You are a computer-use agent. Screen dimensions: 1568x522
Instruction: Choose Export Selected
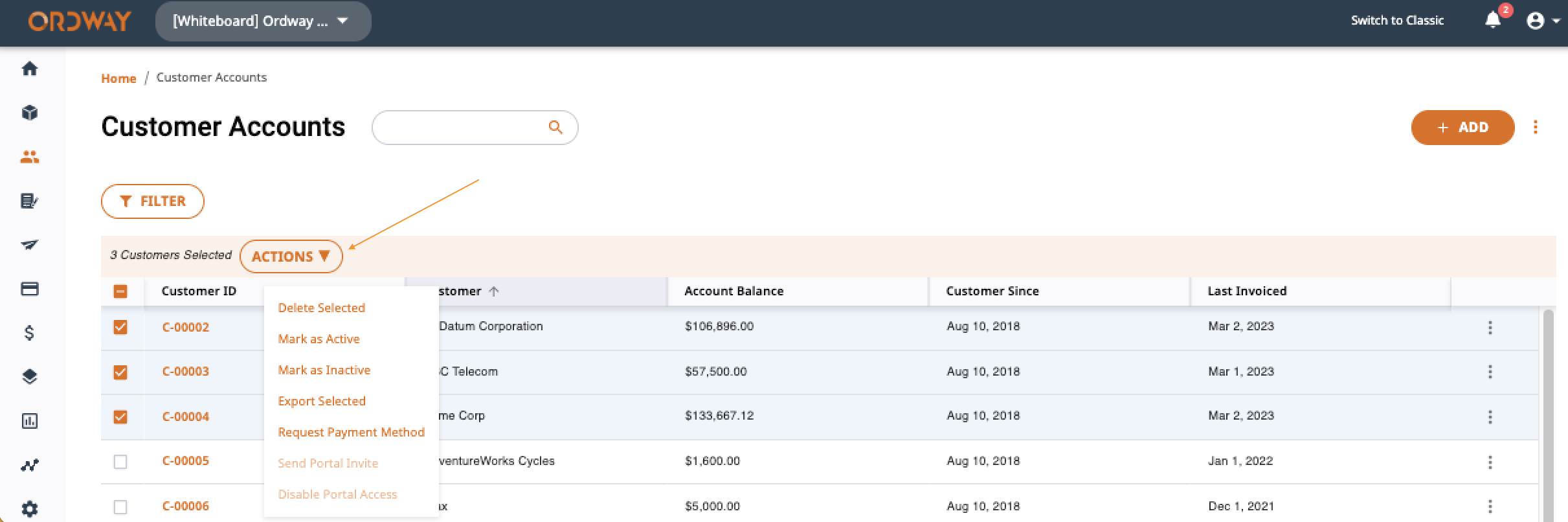[x=322, y=401]
